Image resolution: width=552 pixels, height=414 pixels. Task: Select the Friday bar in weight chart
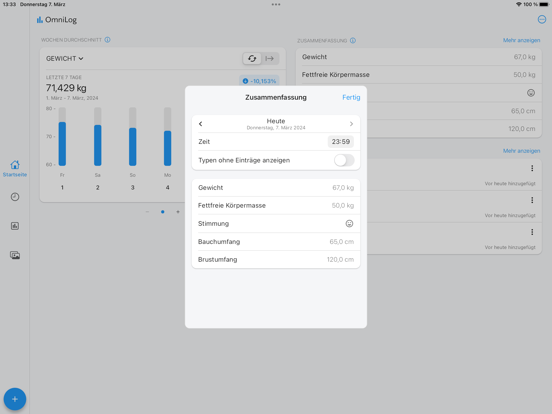[x=62, y=137]
